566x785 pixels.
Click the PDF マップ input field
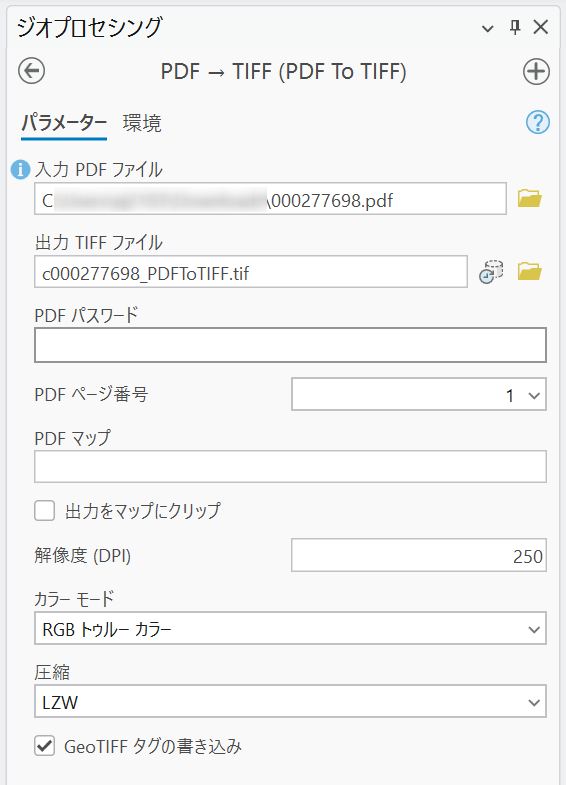pos(290,467)
